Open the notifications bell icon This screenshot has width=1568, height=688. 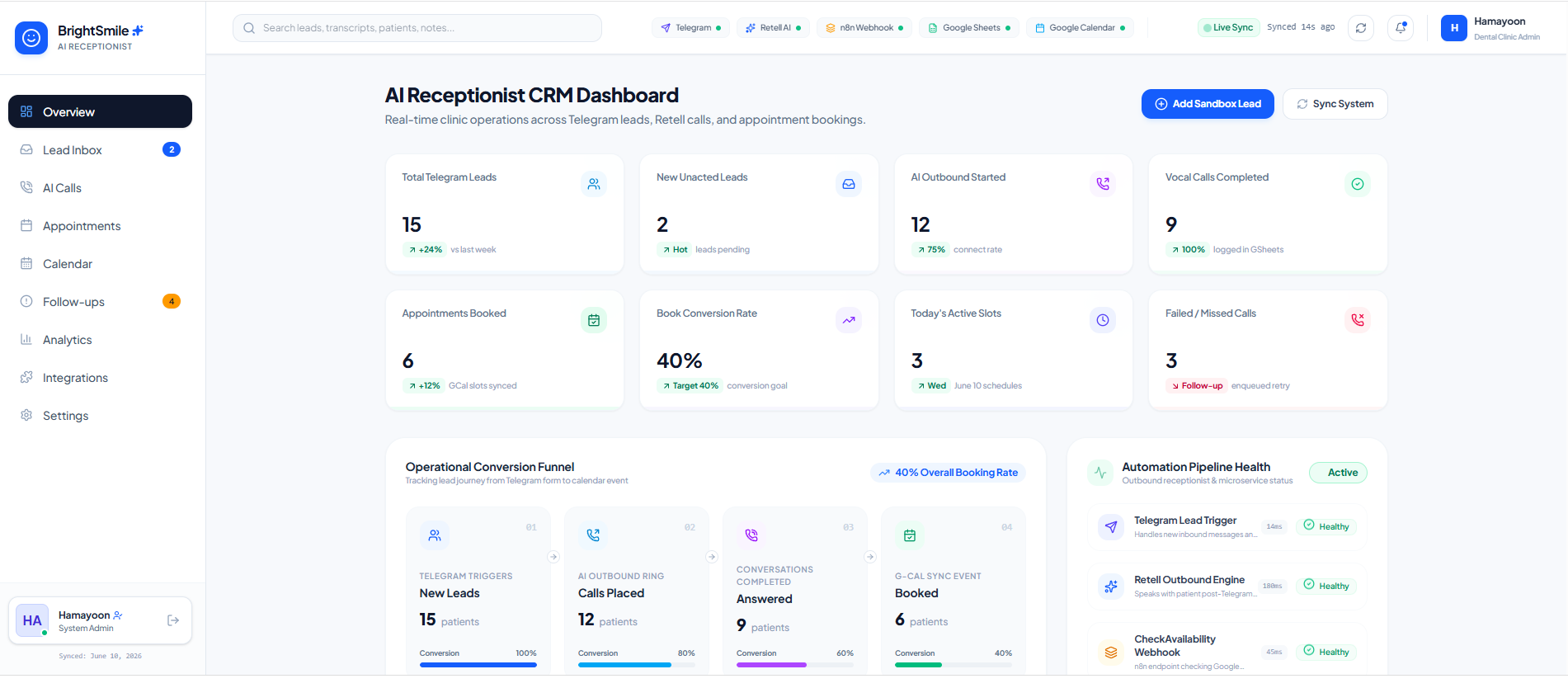pyautogui.click(x=1401, y=28)
